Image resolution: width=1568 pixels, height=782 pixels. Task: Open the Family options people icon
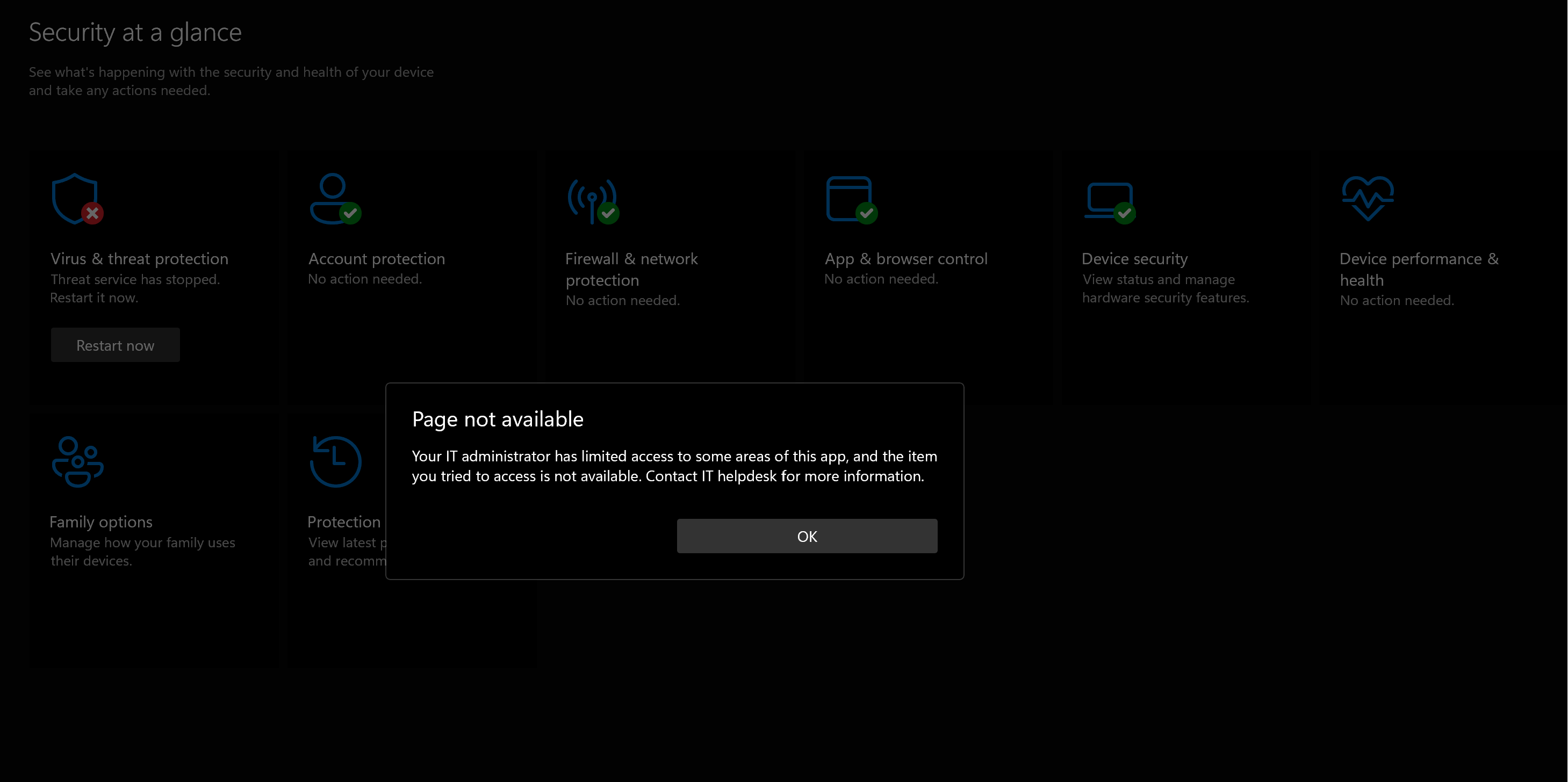[77, 461]
